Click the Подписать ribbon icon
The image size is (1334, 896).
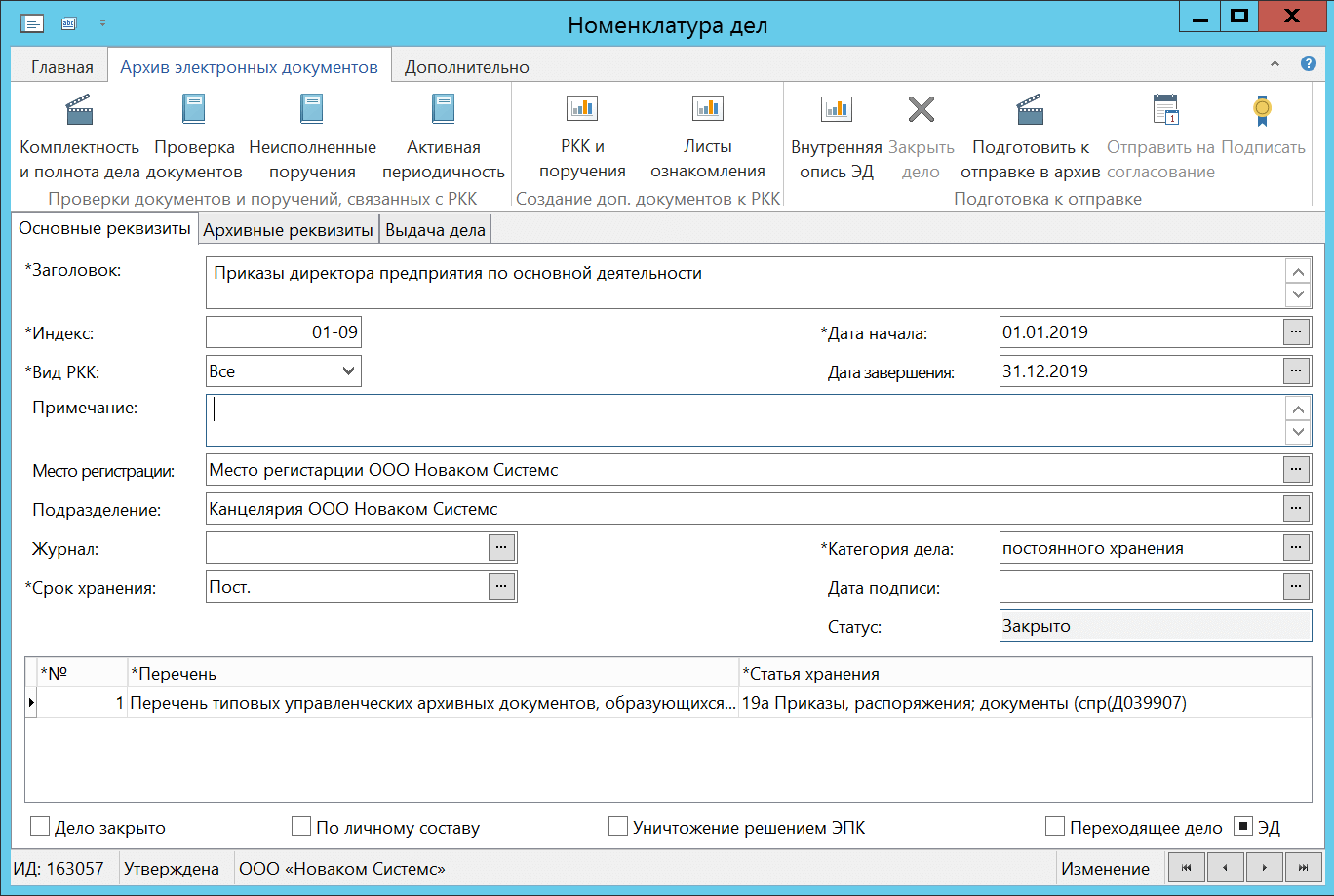pos(1263,110)
